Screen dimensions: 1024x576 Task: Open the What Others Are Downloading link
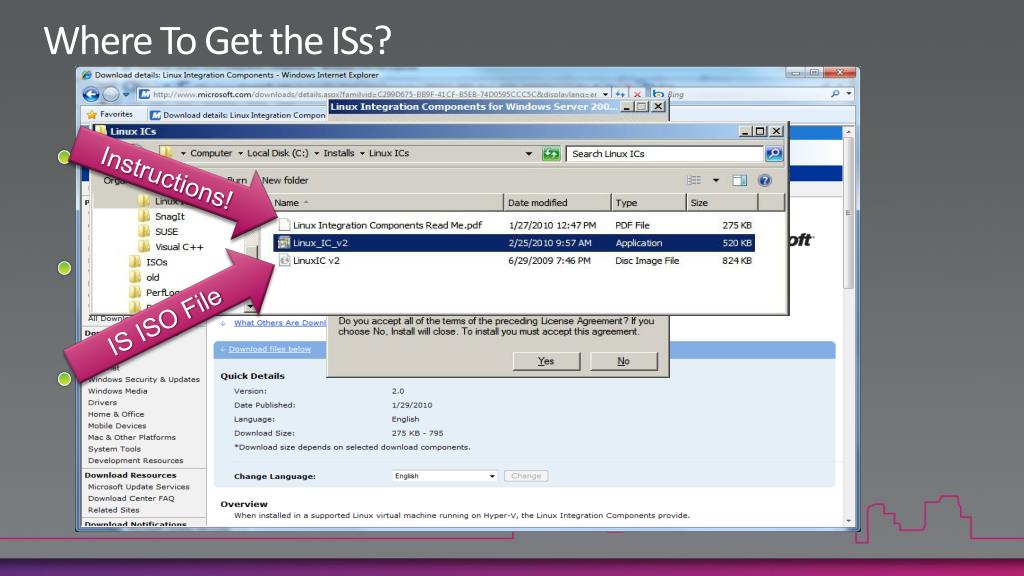point(280,323)
